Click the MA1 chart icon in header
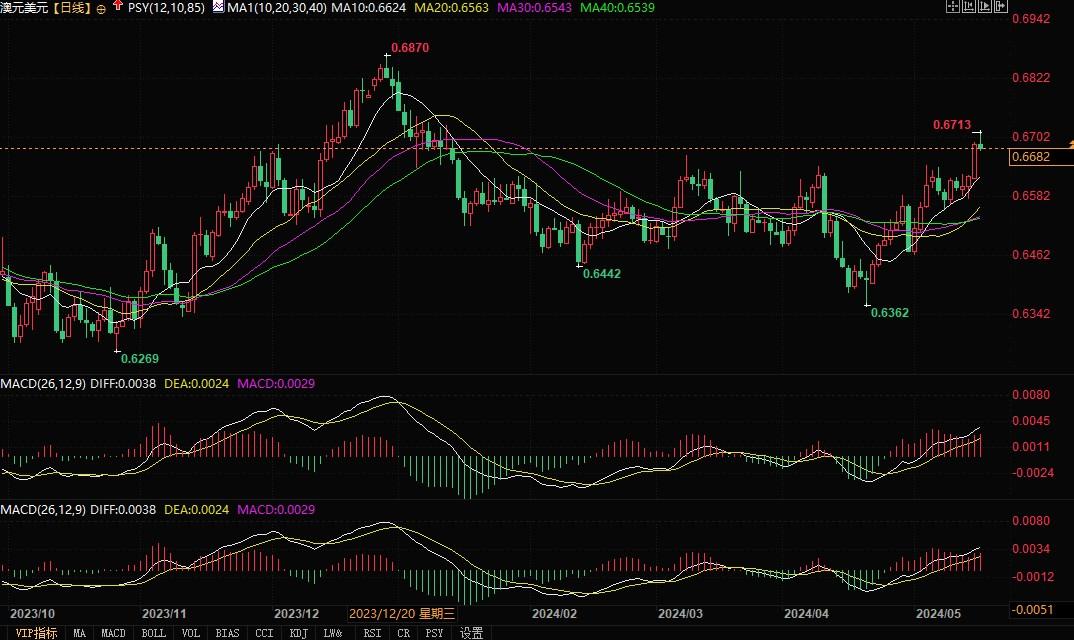Viewport: 1074px width, 640px height. (x=218, y=7)
